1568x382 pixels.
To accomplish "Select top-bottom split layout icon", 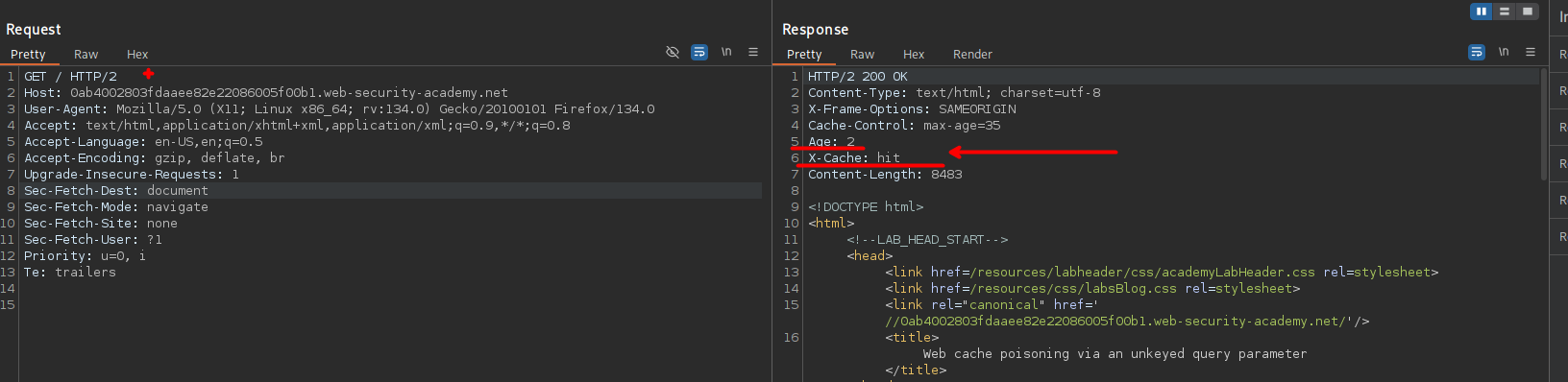I will point(1505,12).
